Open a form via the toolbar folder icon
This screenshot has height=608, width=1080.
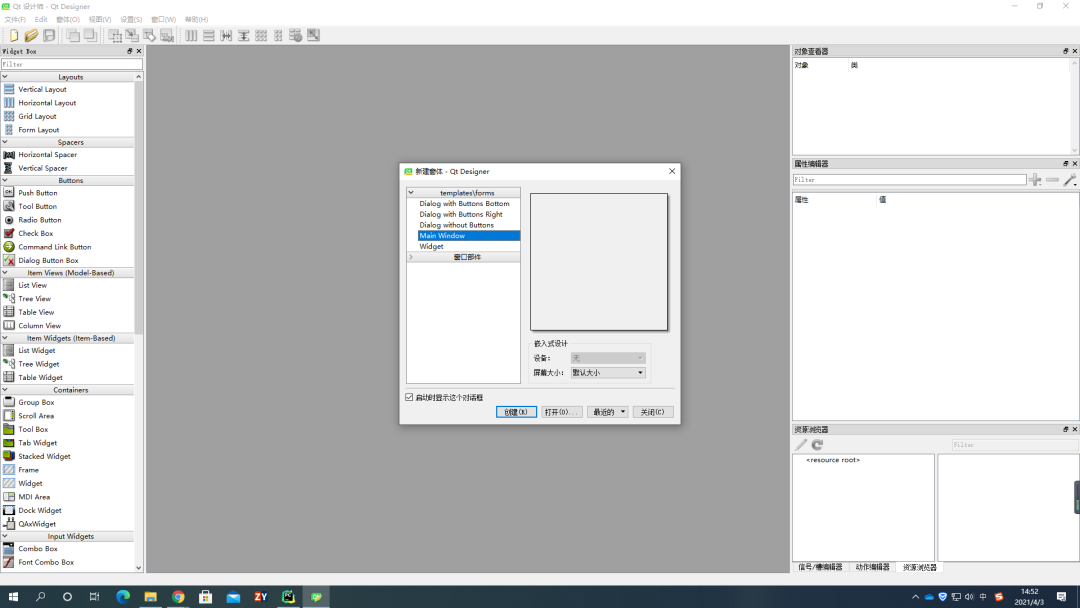(30, 35)
